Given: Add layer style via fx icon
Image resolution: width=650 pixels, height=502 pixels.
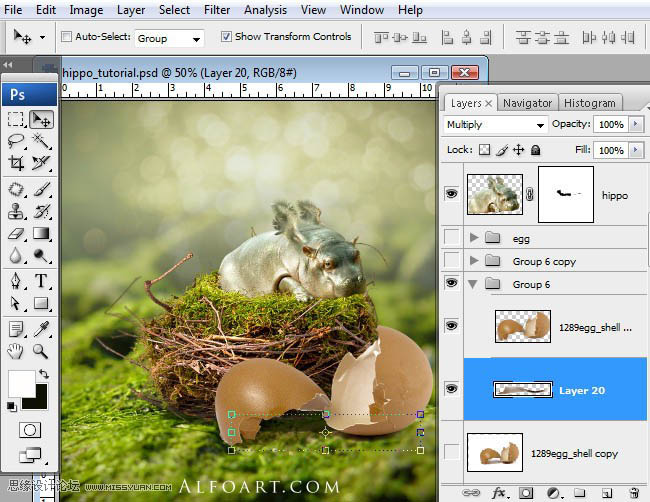Looking at the screenshot, I should coord(499,493).
